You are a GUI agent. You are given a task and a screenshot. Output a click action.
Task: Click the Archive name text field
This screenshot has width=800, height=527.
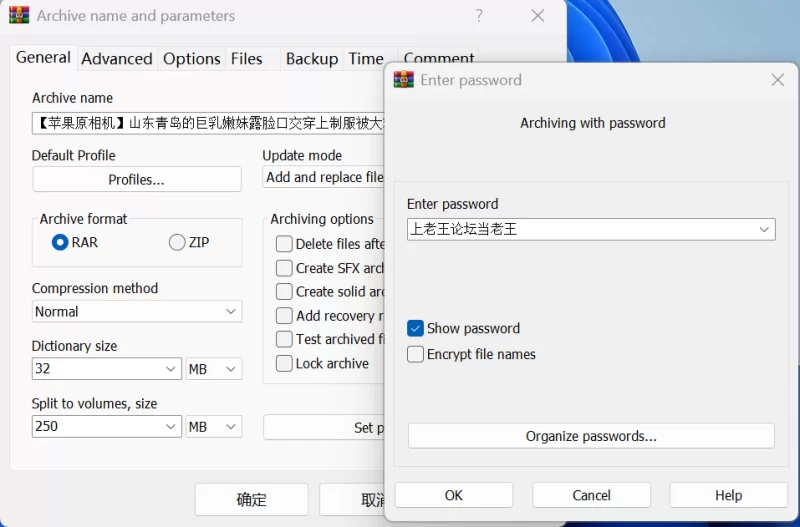pyautogui.click(x=208, y=123)
